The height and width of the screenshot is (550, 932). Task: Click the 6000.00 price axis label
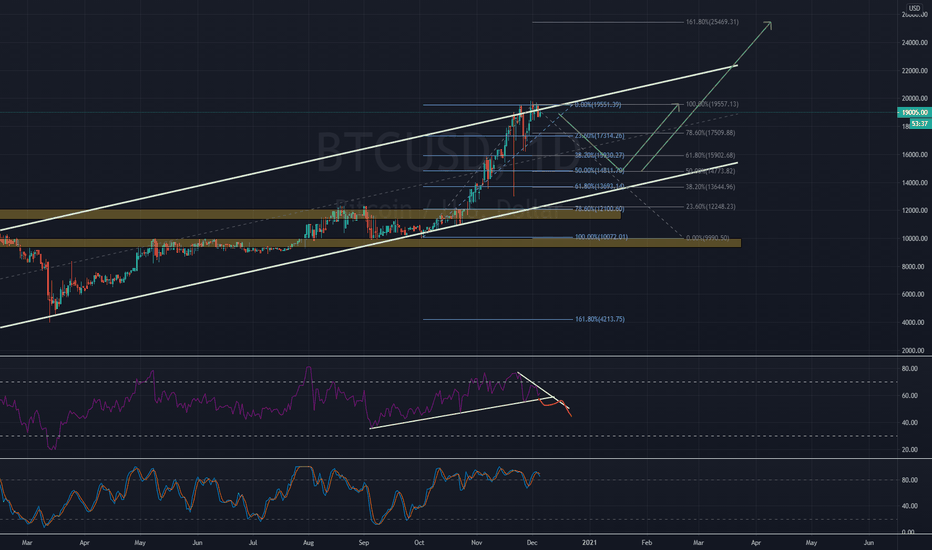click(x=915, y=294)
